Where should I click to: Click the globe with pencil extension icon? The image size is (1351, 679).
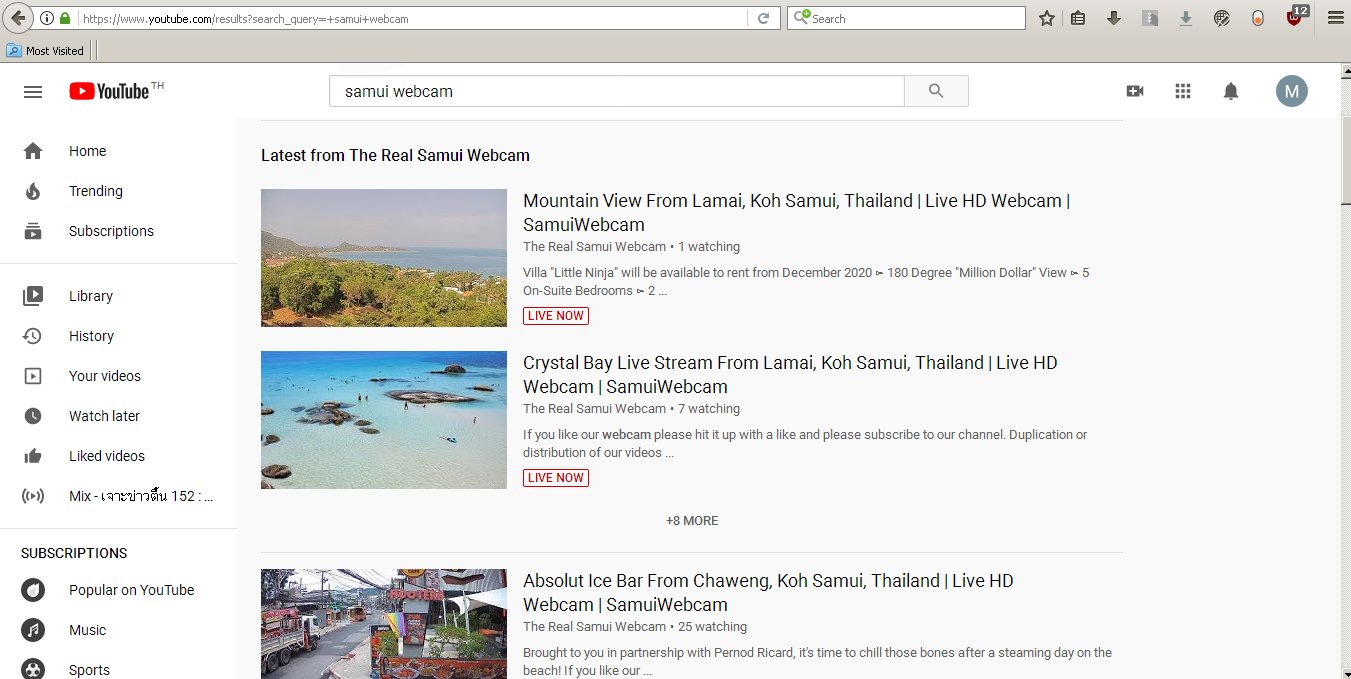click(x=1222, y=18)
